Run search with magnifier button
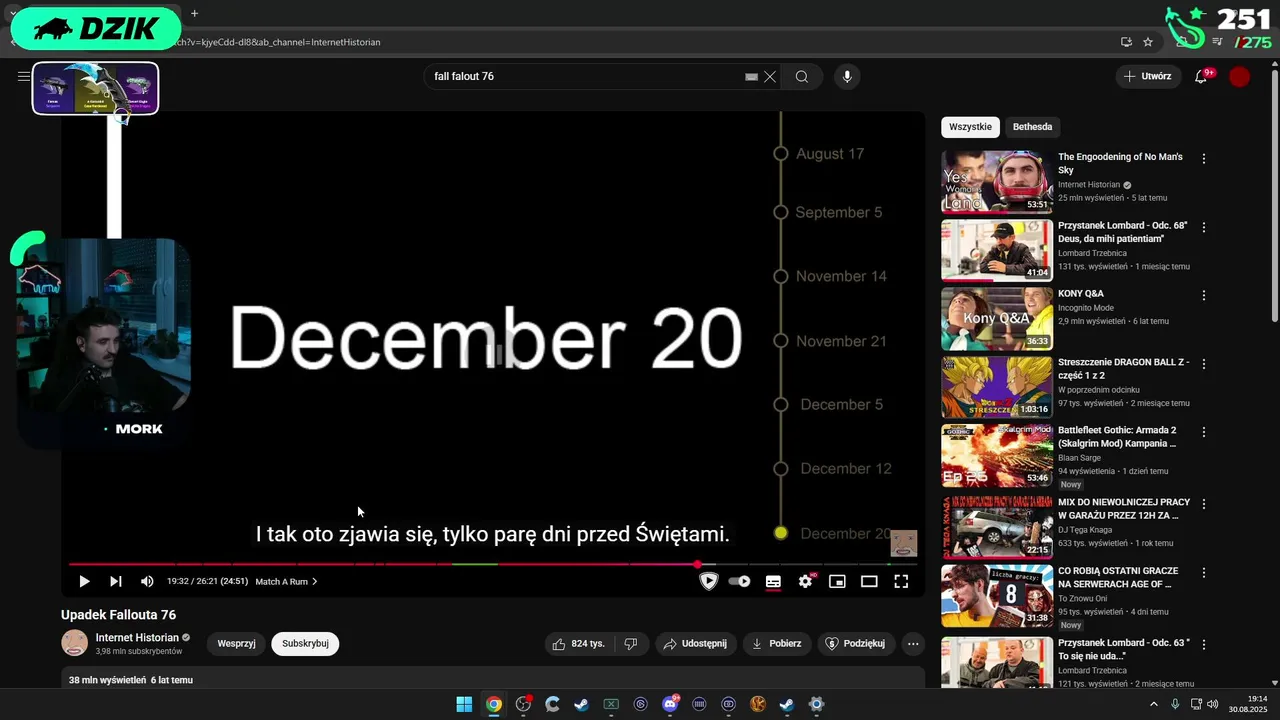 point(802,76)
